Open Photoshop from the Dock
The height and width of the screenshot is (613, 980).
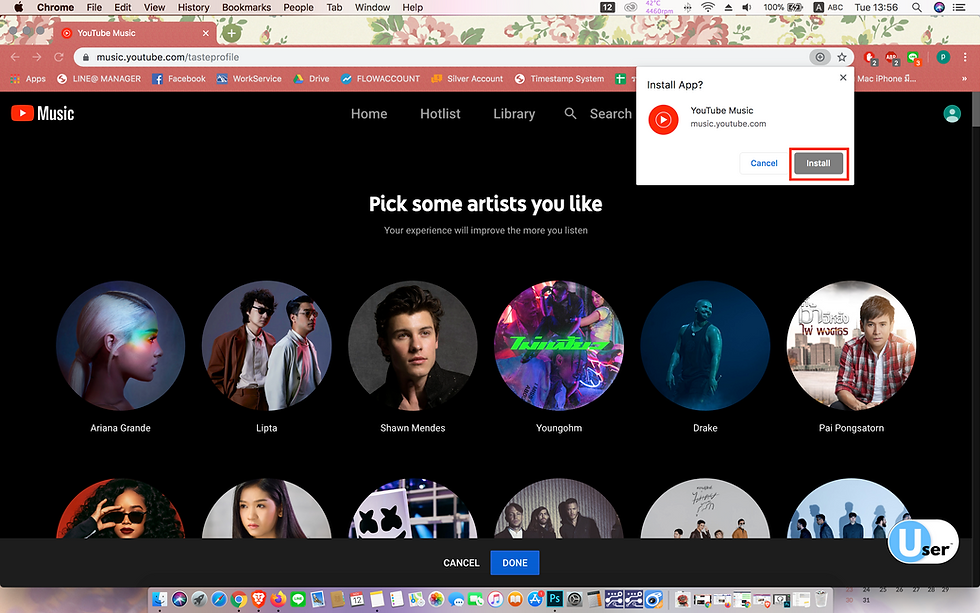click(554, 599)
